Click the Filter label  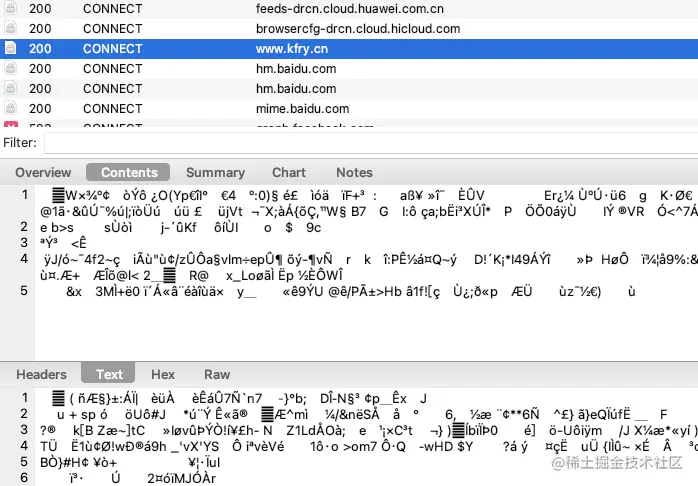[20, 142]
